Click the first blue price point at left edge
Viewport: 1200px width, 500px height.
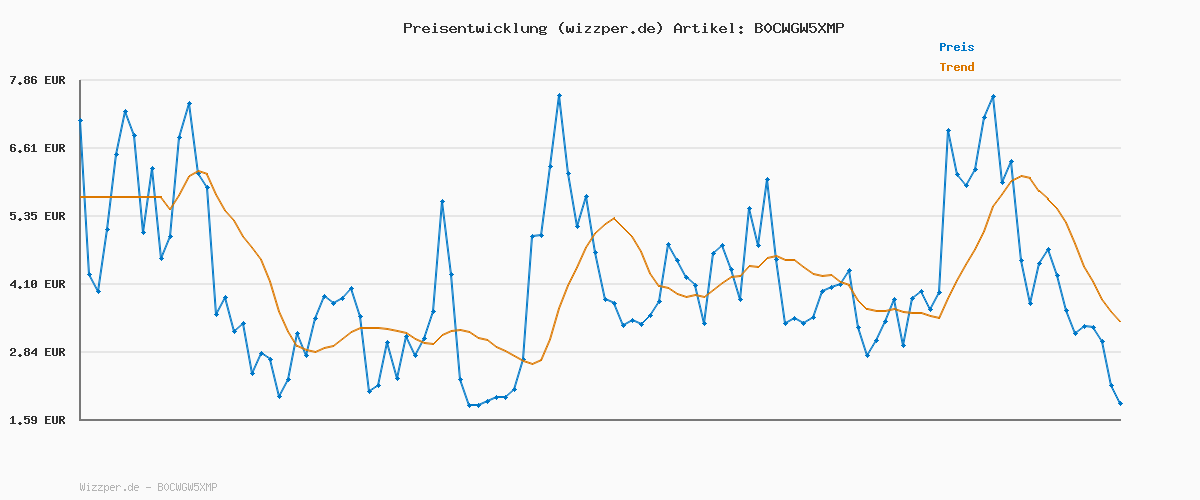tap(80, 121)
